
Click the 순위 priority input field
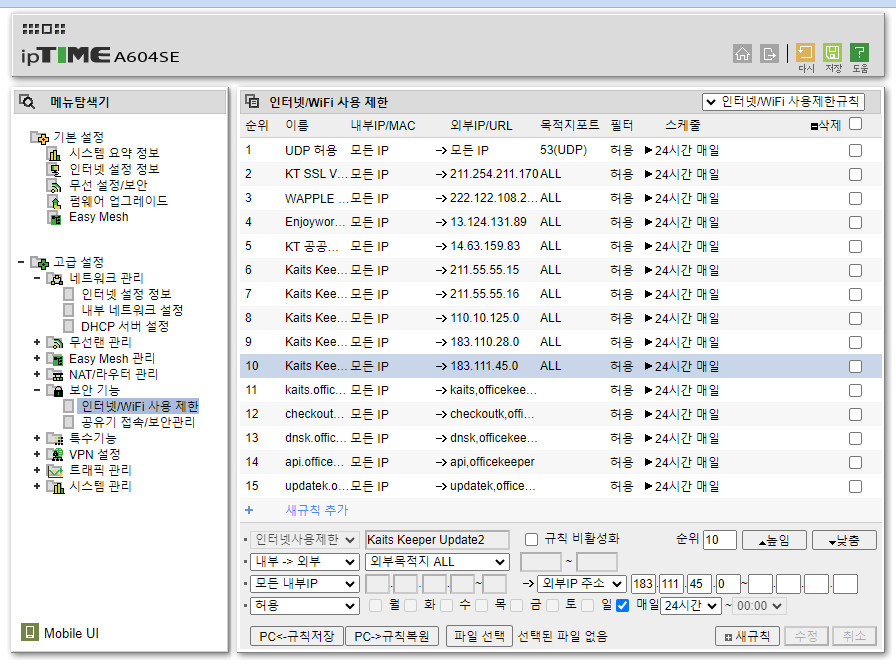[x=719, y=540]
